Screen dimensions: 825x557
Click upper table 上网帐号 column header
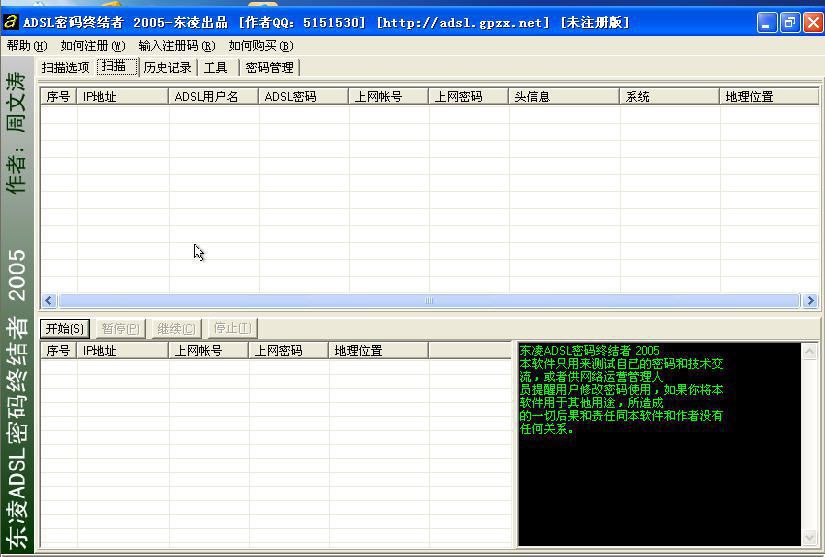389,97
